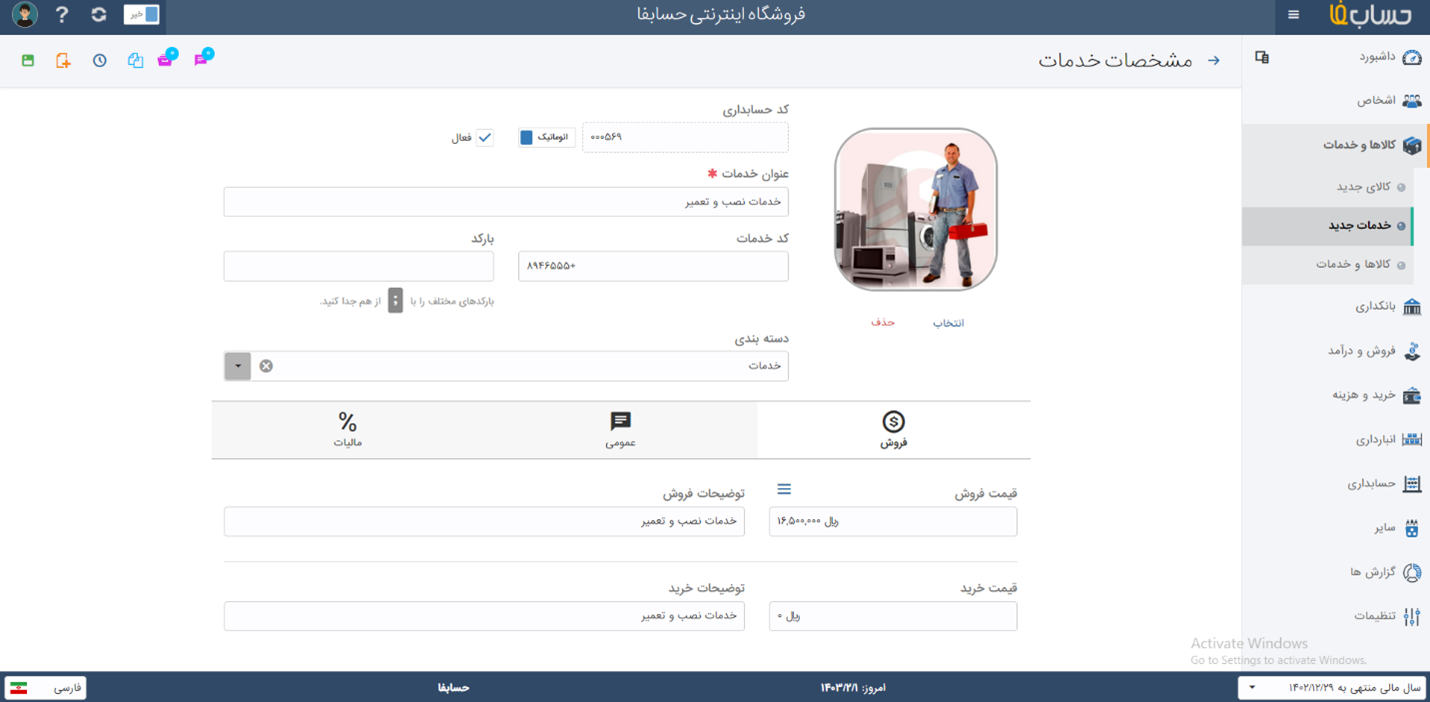1430x702 pixels.
Task: Toggle the اتوماتیک accounting code switch
Action: tap(546, 137)
